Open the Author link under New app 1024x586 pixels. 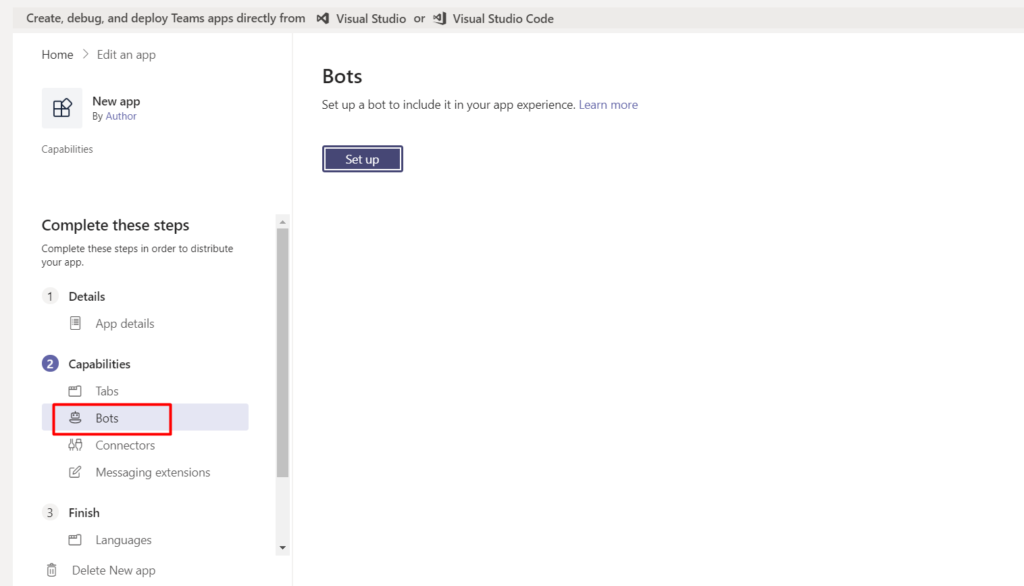pyautogui.click(x=121, y=117)
